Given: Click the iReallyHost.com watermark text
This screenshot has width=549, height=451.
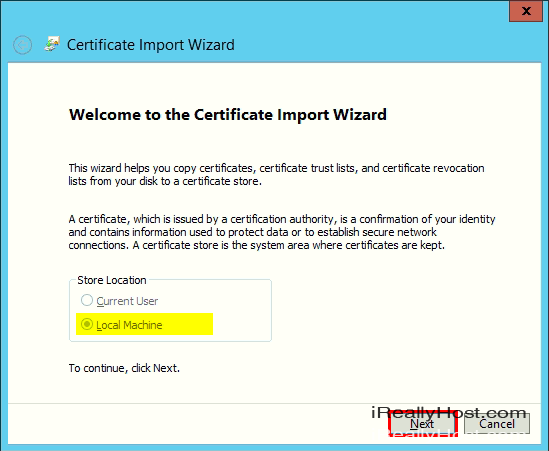Looking at the screenshot, I should pos(449,413).
